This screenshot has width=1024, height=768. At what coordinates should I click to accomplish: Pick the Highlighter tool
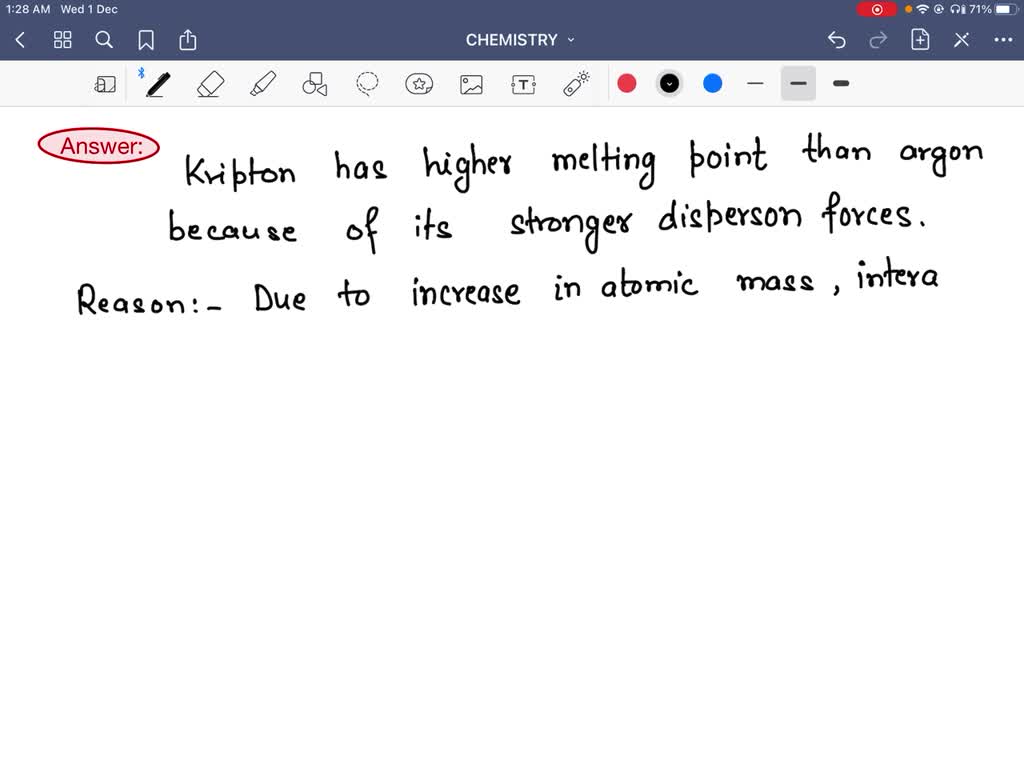pos(264,83)
